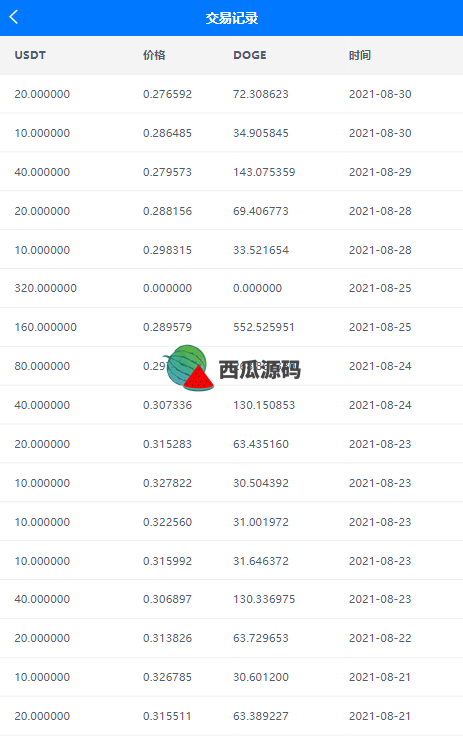
Task: Select the DOGE column header
Action: tap(250, 55)
